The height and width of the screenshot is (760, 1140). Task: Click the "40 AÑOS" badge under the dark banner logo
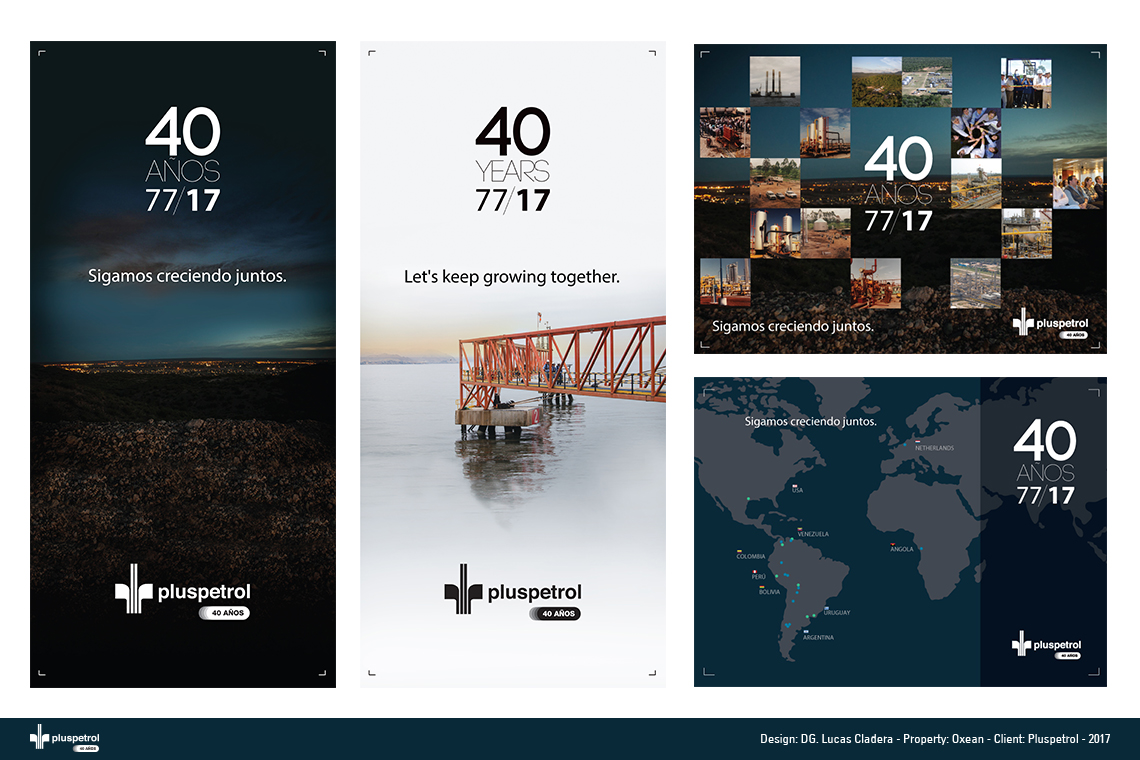click(x=226, y=613)
